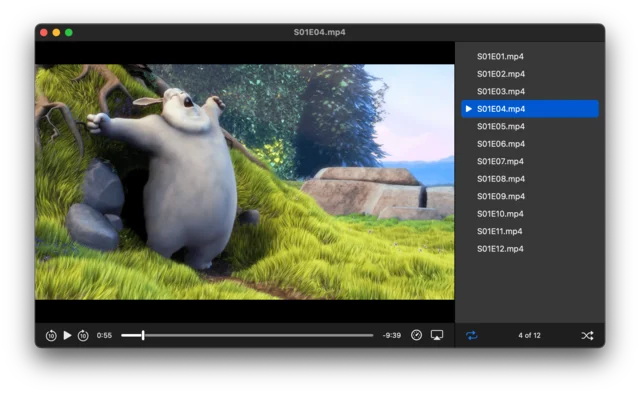Skip back 10 seconds
Image resolution: width=640 pixels, height=394 pixels.
click(x=51, y=336)
